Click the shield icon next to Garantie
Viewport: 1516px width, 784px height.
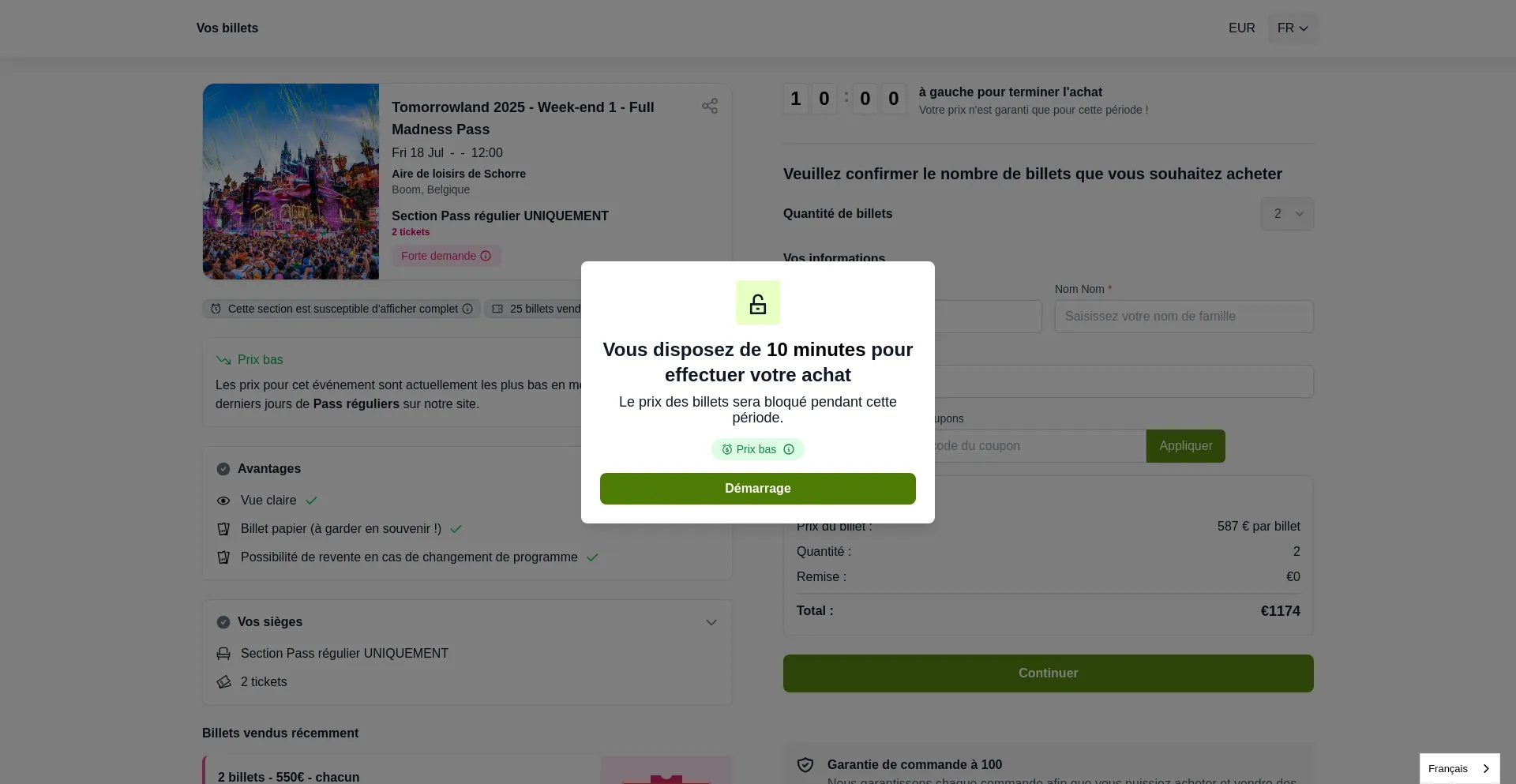pyautogui.click(x=805, y=764)
